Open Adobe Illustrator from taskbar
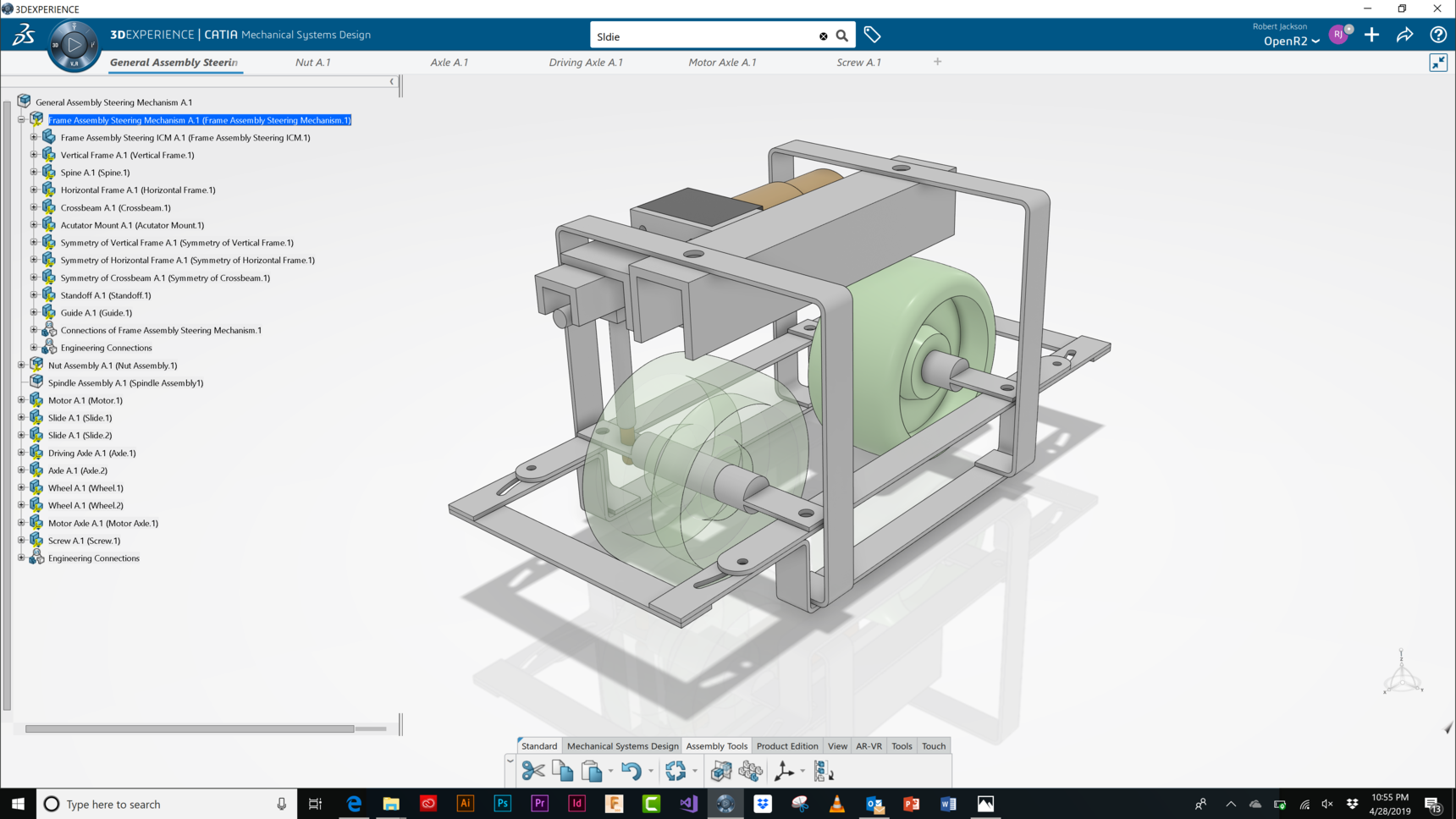This screenshot has height=819, width=1456. 465,804
